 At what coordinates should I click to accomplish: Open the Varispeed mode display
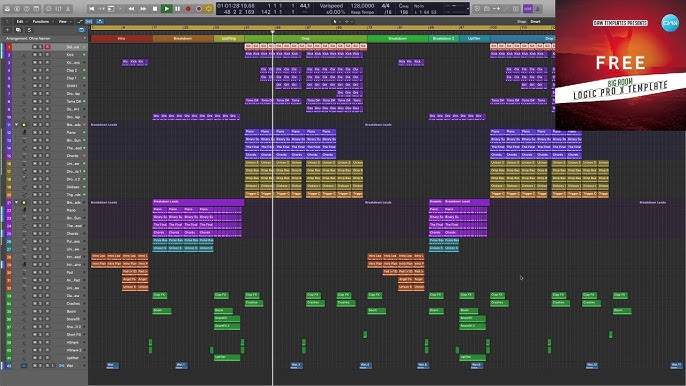(331, 6)
